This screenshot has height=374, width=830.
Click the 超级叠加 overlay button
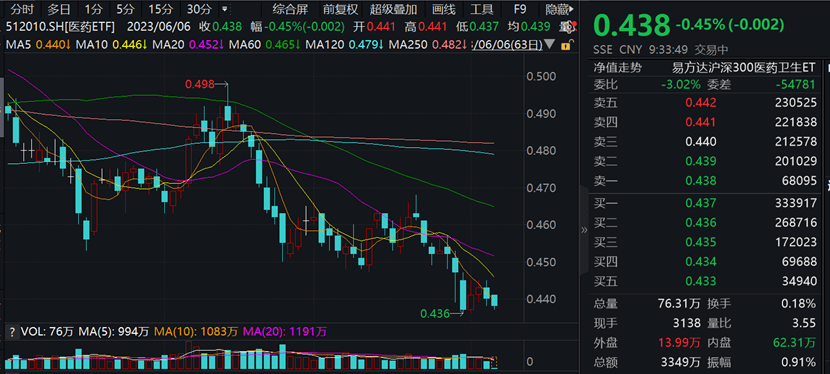tap(393, 9)
